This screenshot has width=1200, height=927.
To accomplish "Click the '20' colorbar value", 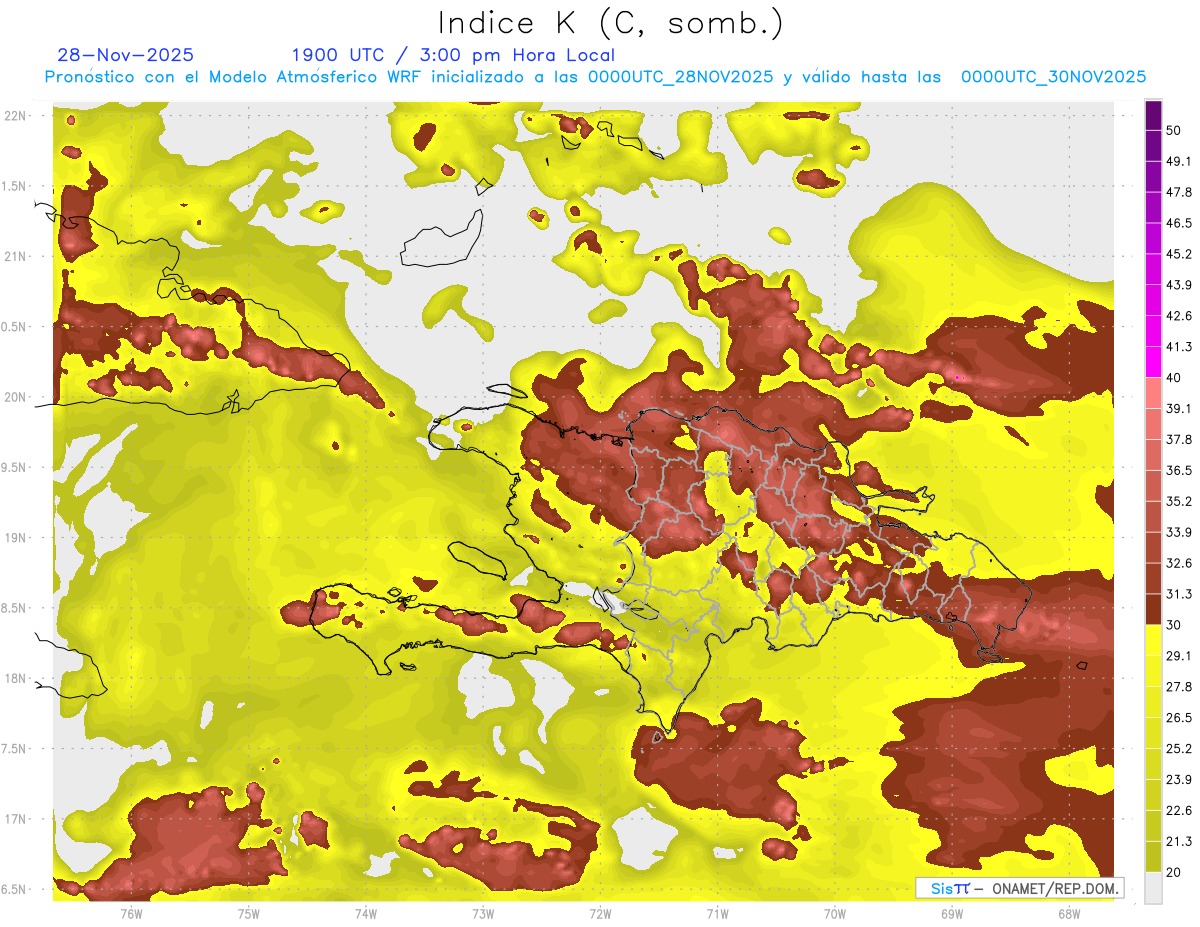I will [x=1174, y=871].
